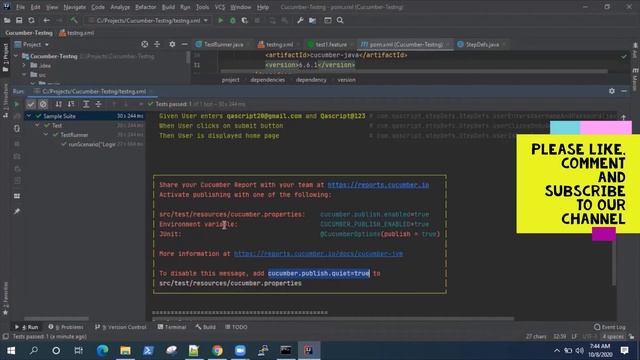
Task: Click Expand All icon in test toolbar
Action: coord(86,104)
